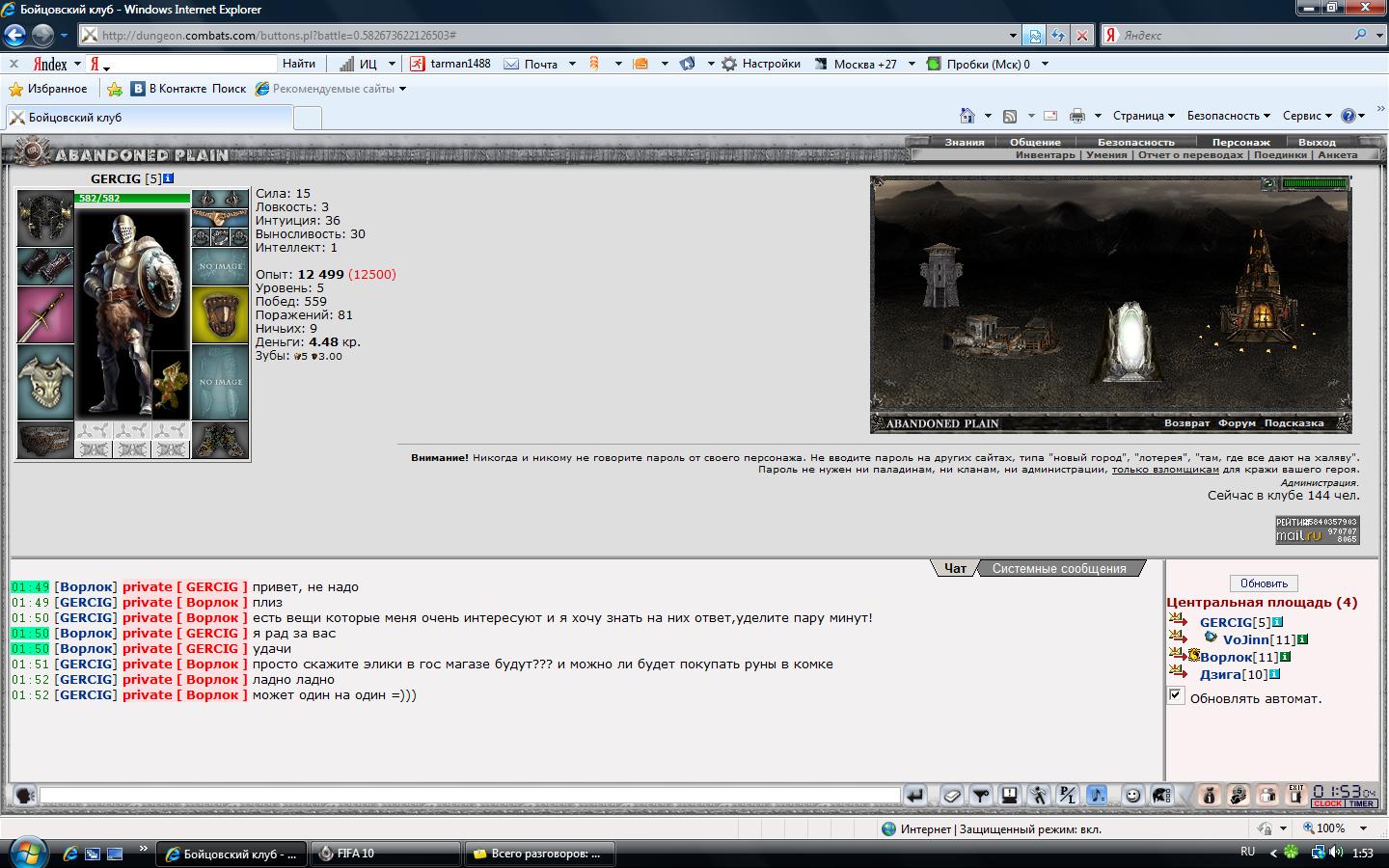Click the coin transfer hand icon

(1239, 796)
